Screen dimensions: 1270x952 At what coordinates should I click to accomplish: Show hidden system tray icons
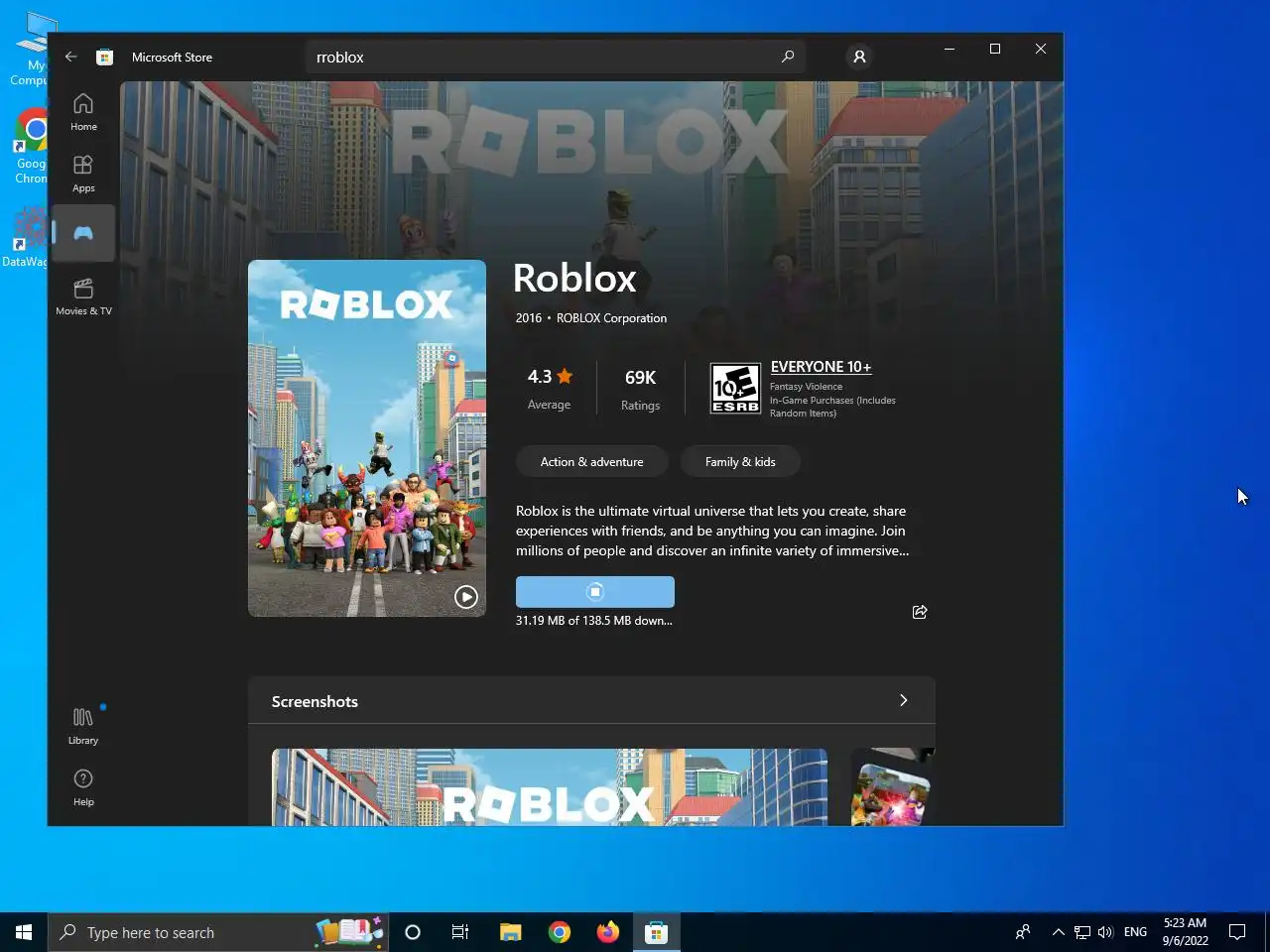(1058, 932)
